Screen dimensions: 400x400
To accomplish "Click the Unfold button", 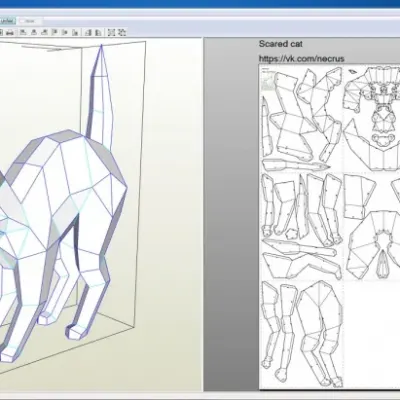I will tap(7, 21).
